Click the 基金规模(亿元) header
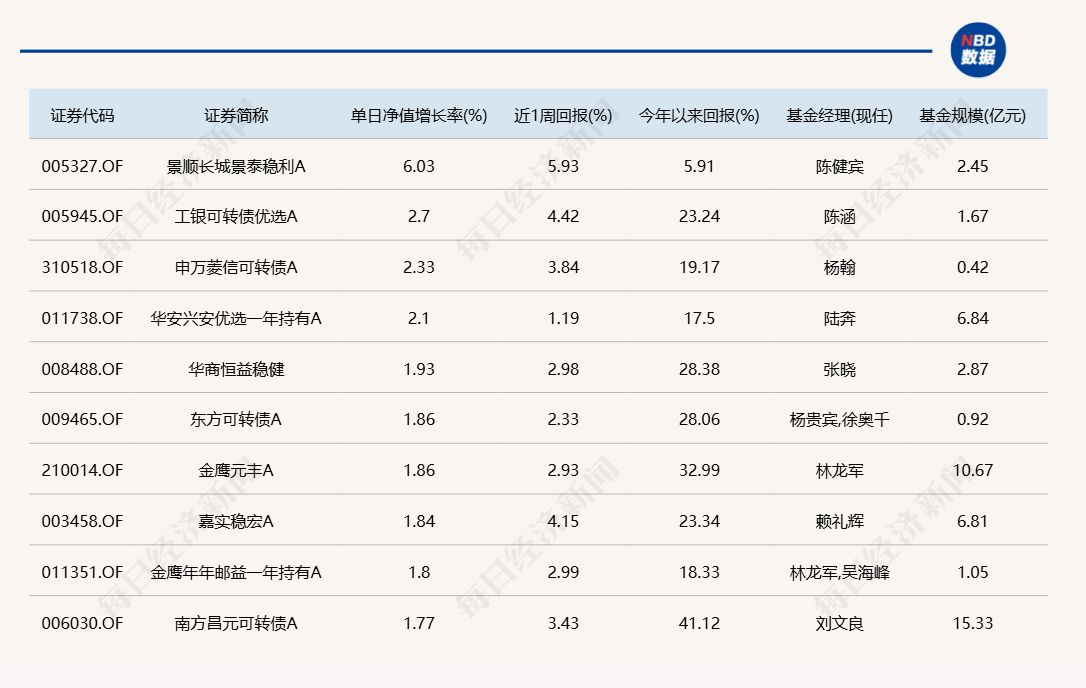1086x688 pixels. pos(972,116)
